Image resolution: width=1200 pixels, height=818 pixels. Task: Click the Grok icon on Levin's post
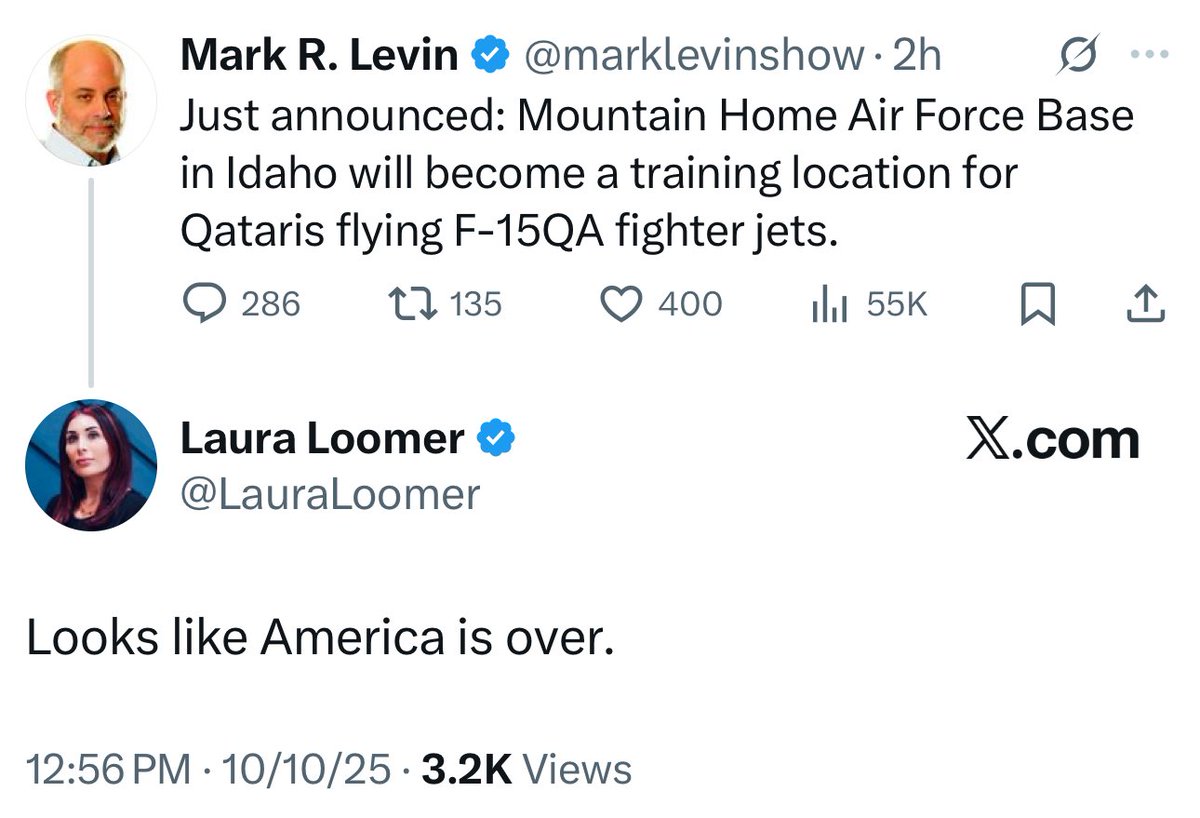click(1079, 54)
